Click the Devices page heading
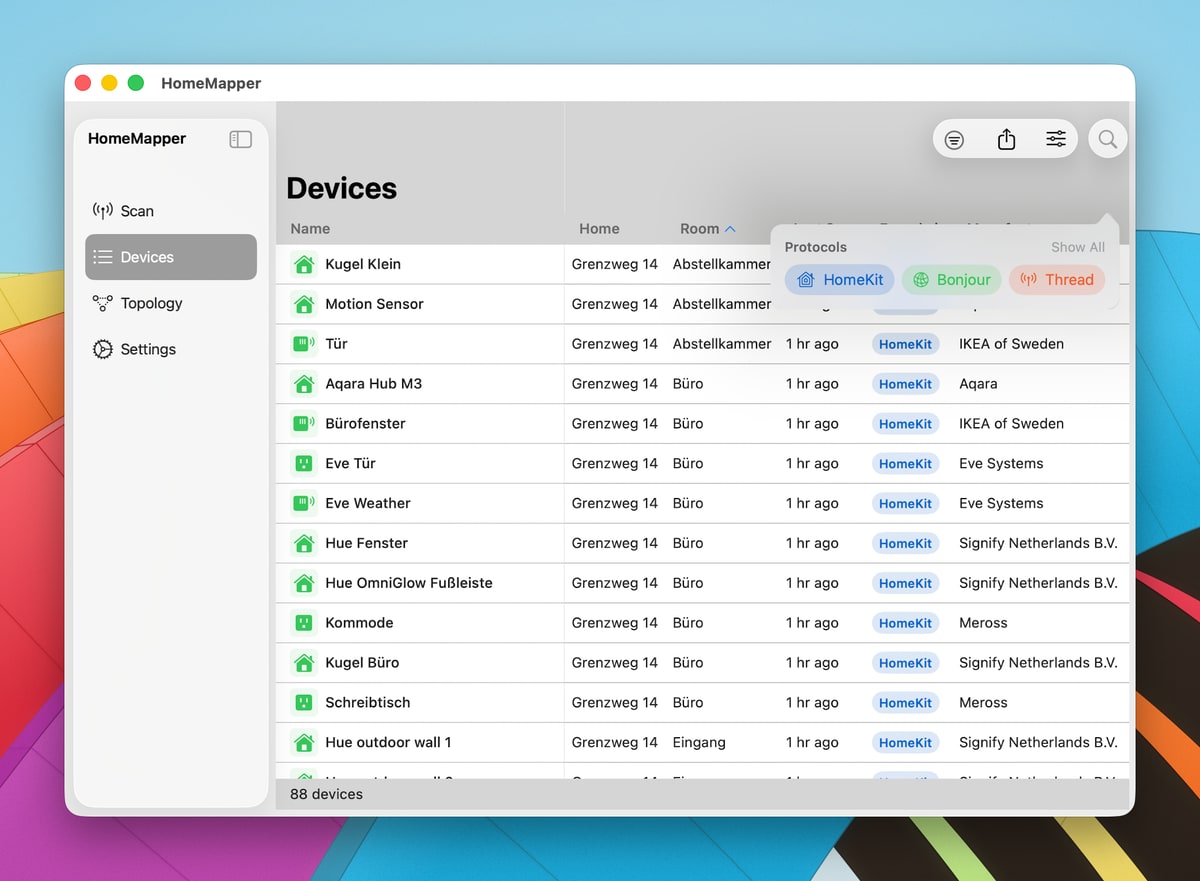 (342, 188)
